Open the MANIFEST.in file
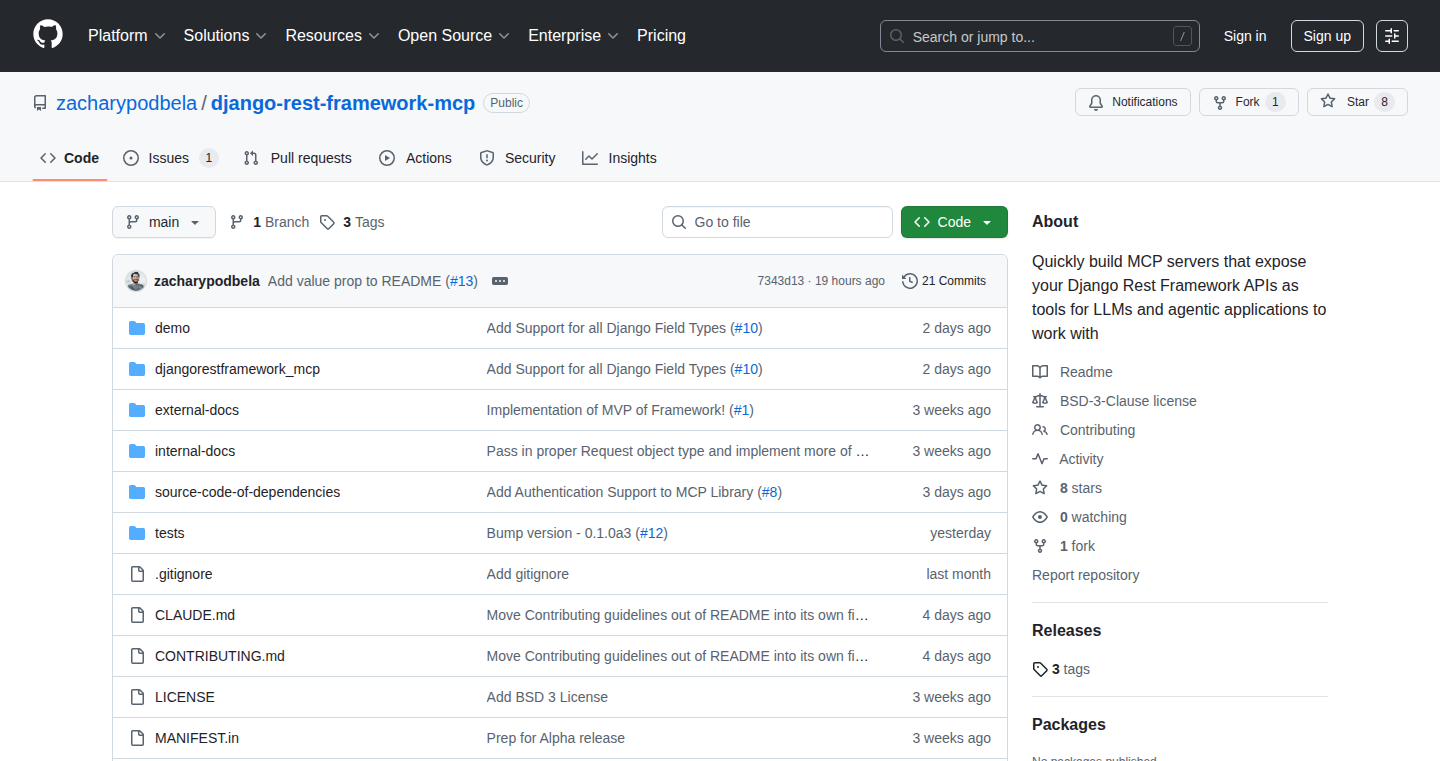 [x=197, y=738]
